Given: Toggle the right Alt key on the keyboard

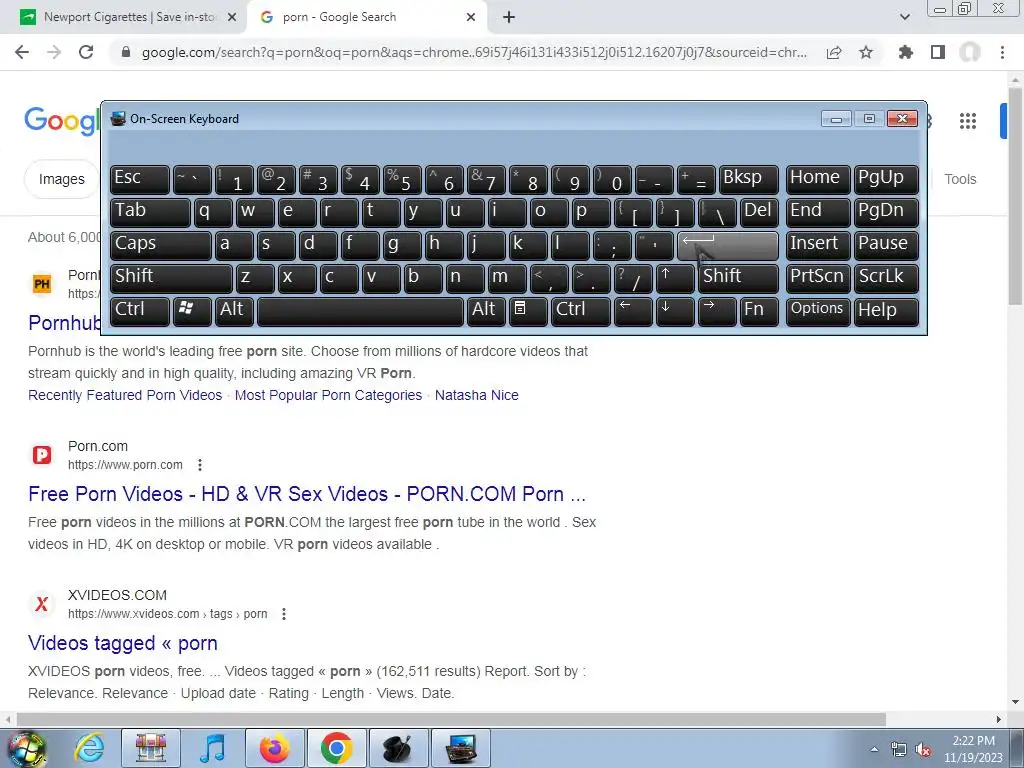Looking at the screenshot, I should pos(487,312).
